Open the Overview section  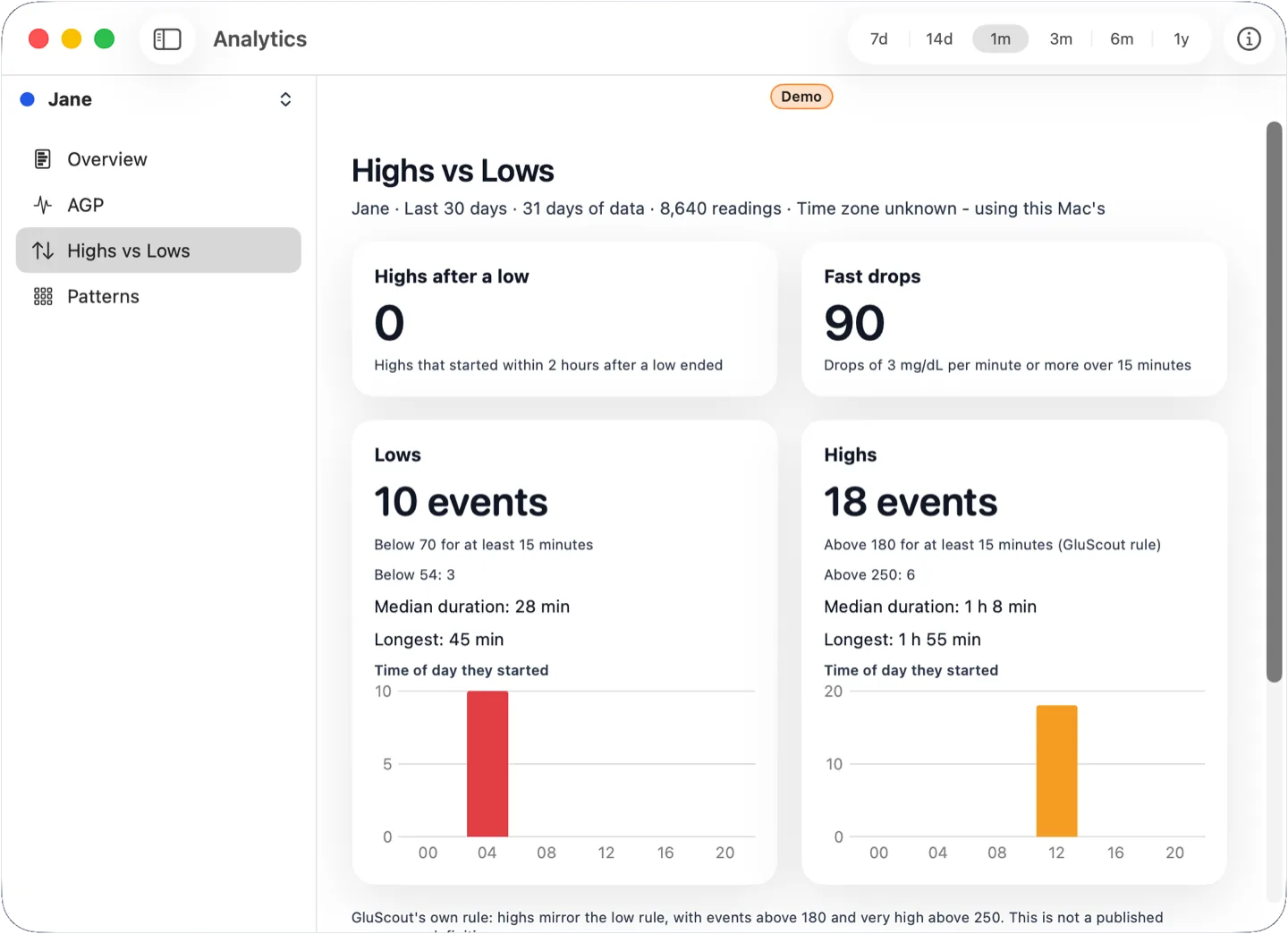[158, 159]
